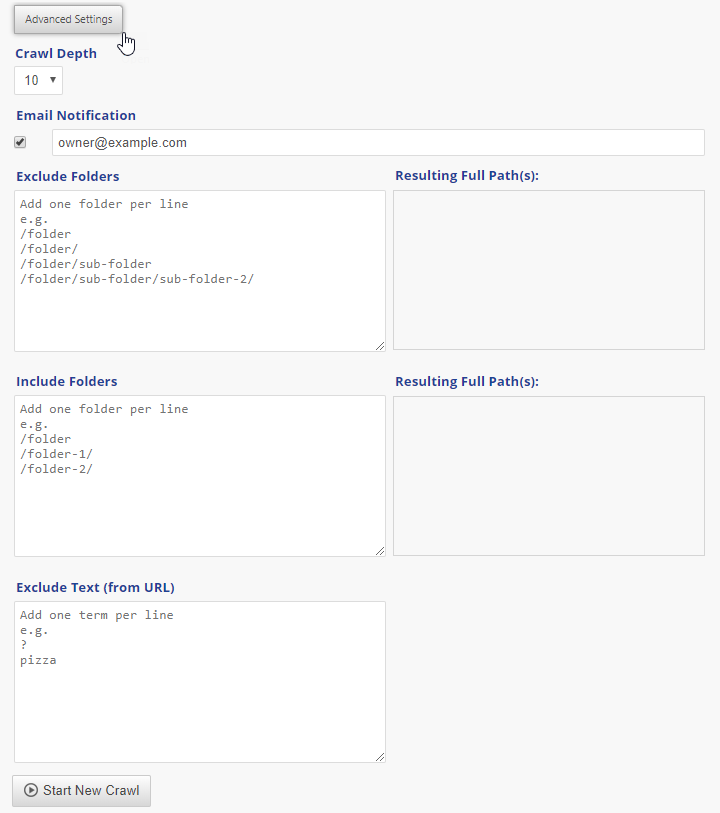The width and height of the screenshot is (720, 813).
Task: Uncheck the Email Notification checkbox
Action: coord(20,142)
